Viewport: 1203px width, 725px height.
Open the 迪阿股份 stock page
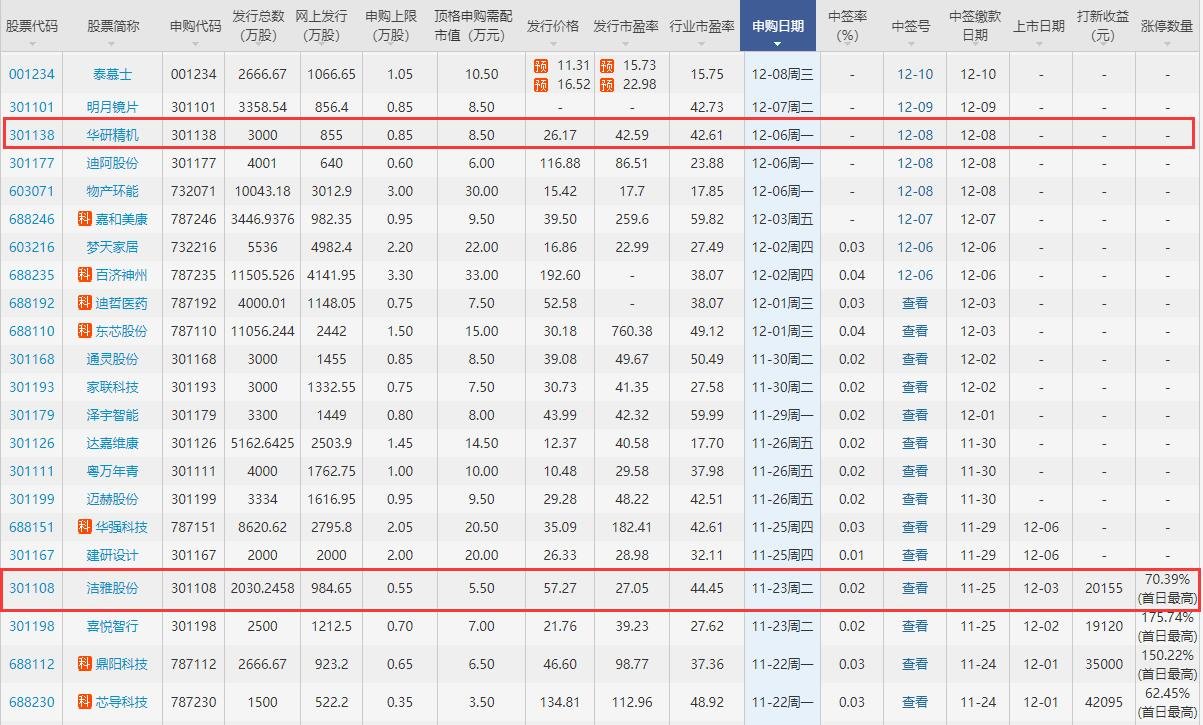(113, 163)
